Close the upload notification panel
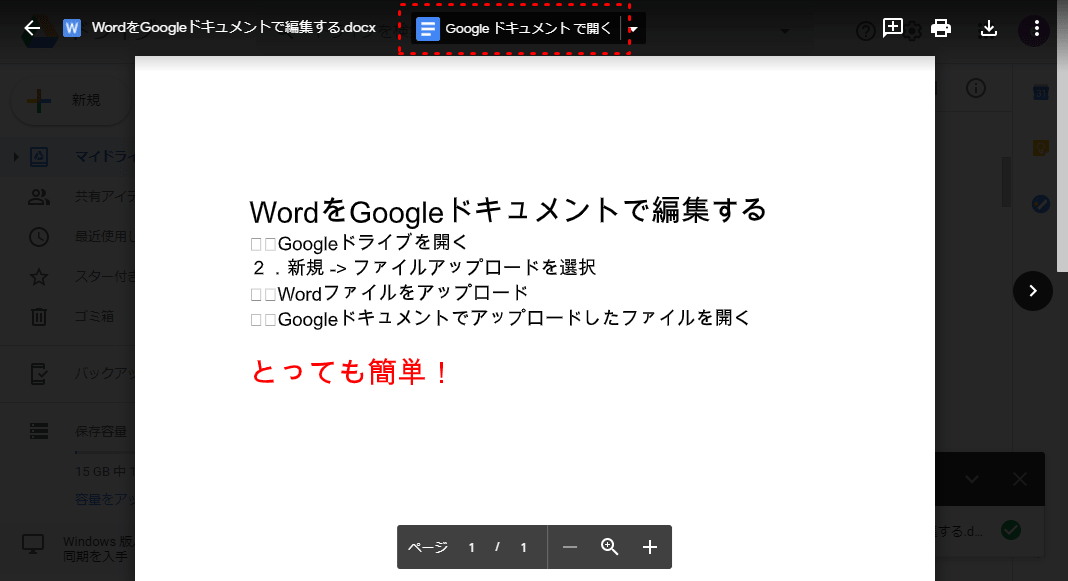The width and height of the screenshot is (1068, 581). click(x=1020, y=479)
